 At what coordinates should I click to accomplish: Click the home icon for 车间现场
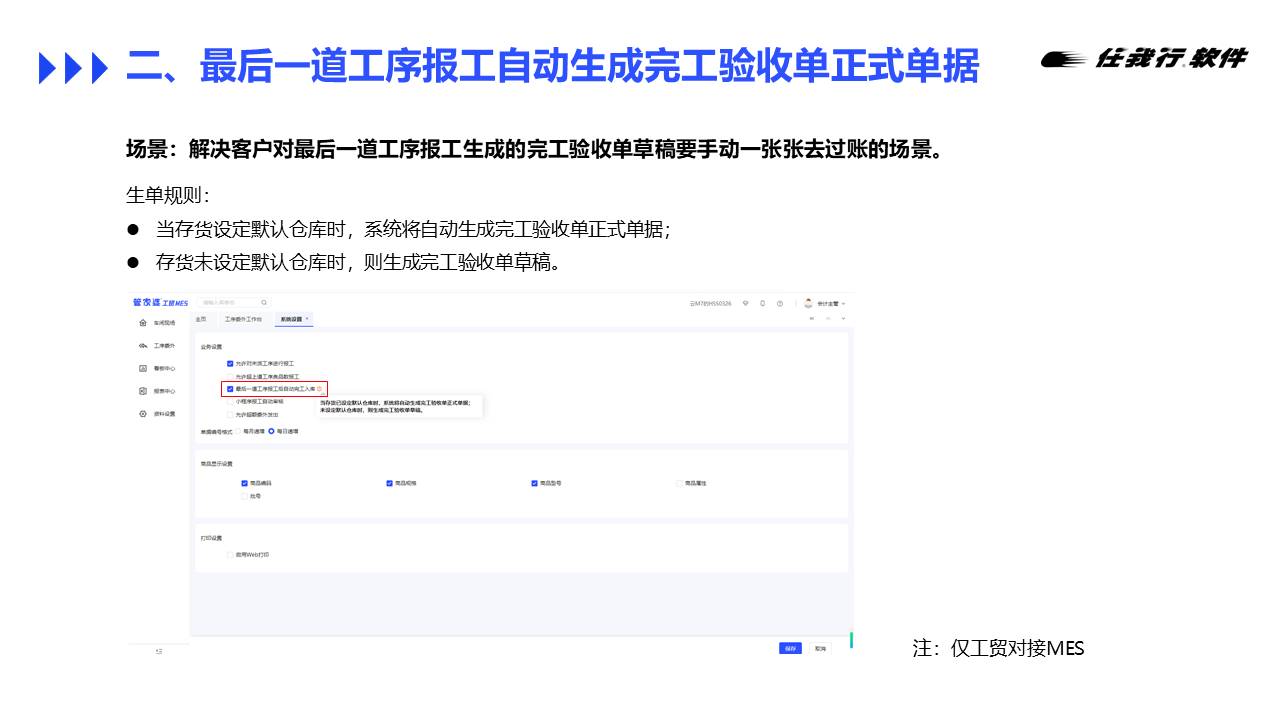(144, 323)
